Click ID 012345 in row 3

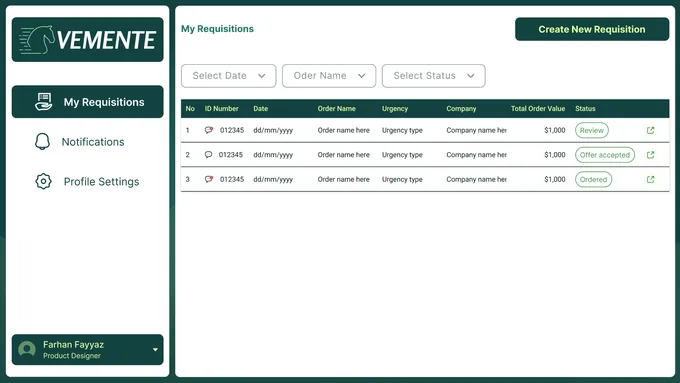click(232, 179)
